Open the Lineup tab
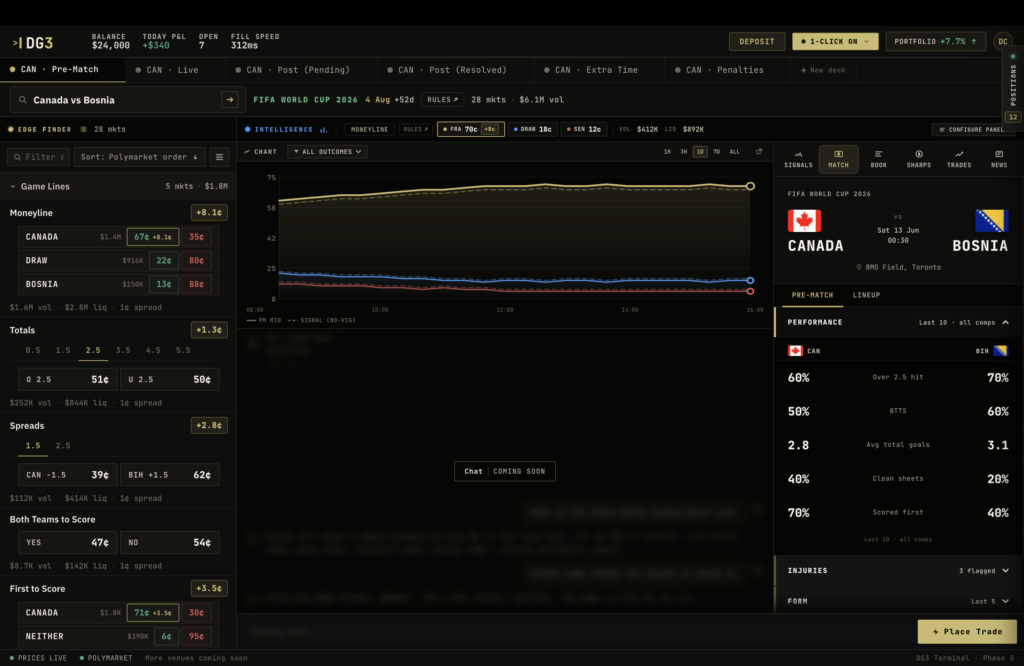The image size is (1024, 666). [x=866, y=295]
